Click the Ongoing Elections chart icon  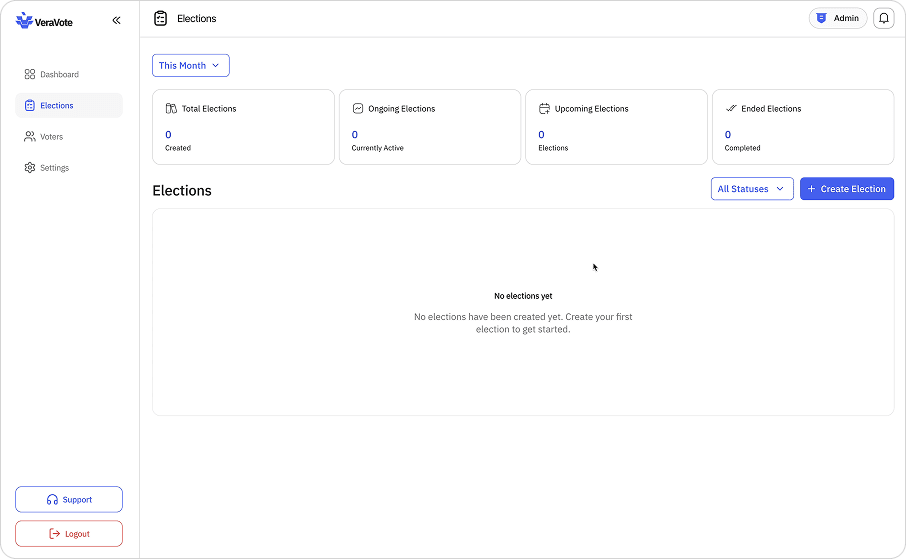[x=358, y=109]
